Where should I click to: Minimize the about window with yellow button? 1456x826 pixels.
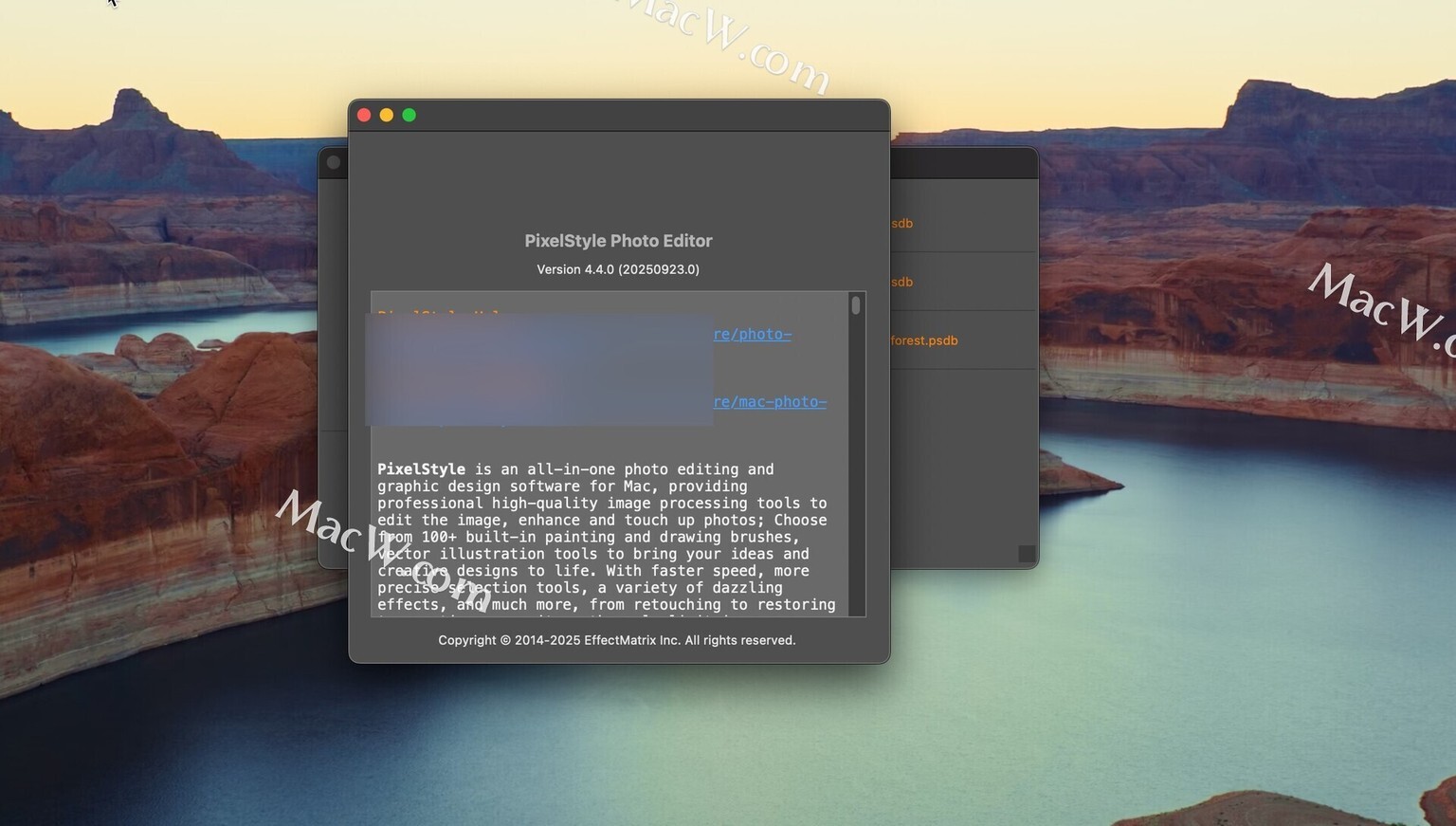coord(387,115)
